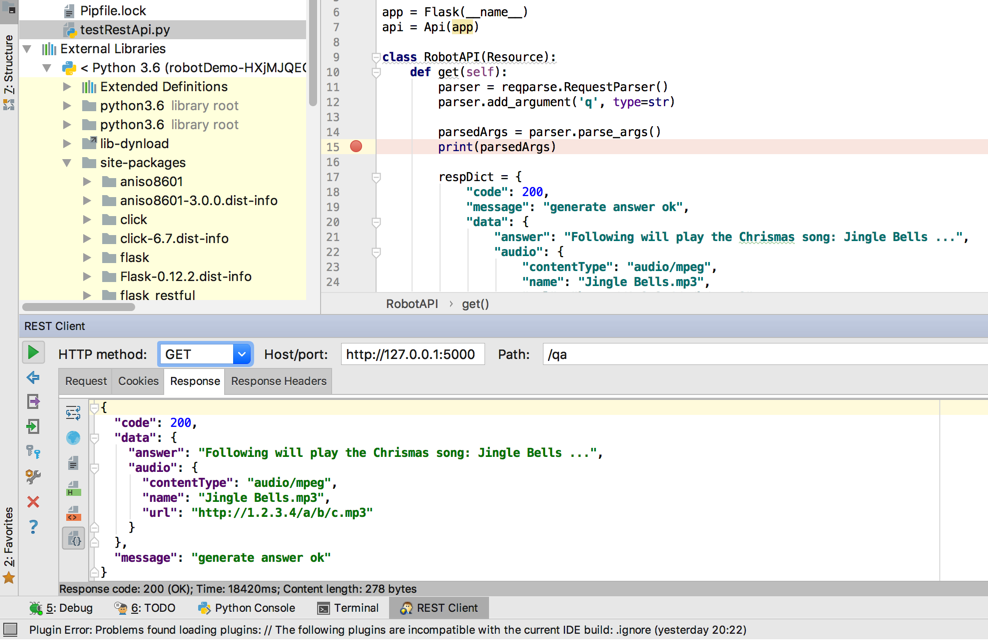Viewport: 988px width, 640px height.
Task: Switch to the Response Headers tab
Action: (x=278, y=381)
